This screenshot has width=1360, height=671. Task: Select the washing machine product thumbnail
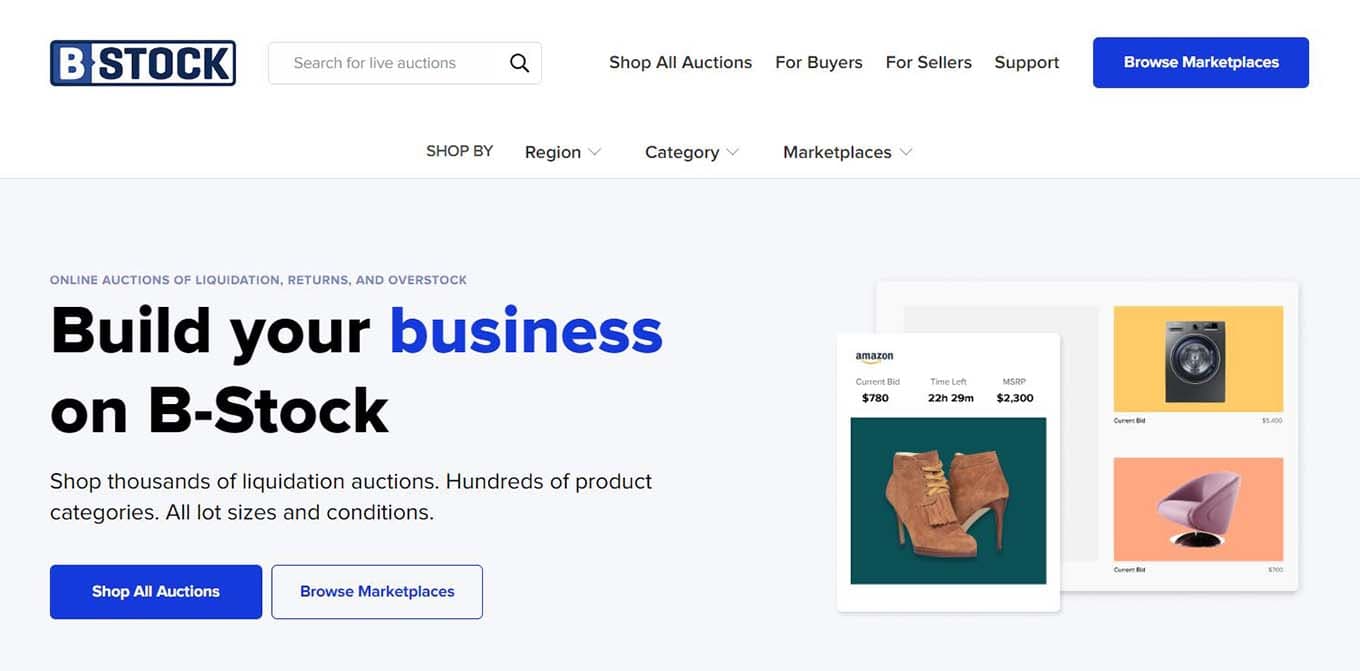coord(1198,360)
